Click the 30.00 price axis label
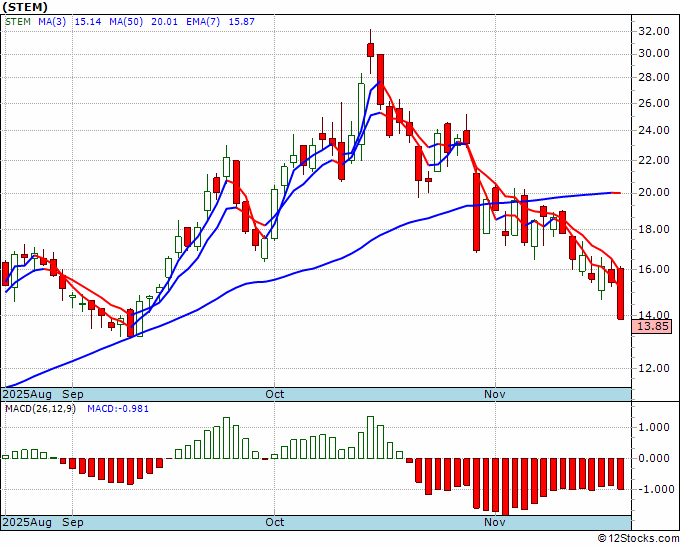This screenshot has height=546, width=680. pos(654,54)
